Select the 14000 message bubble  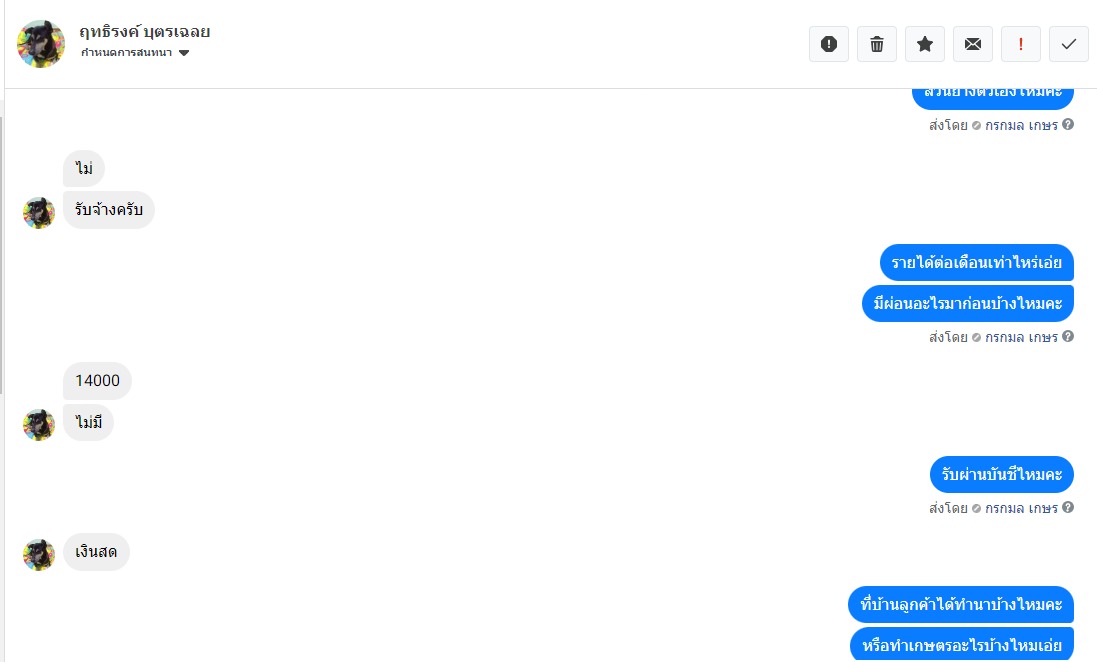click(x=97, y=381)
